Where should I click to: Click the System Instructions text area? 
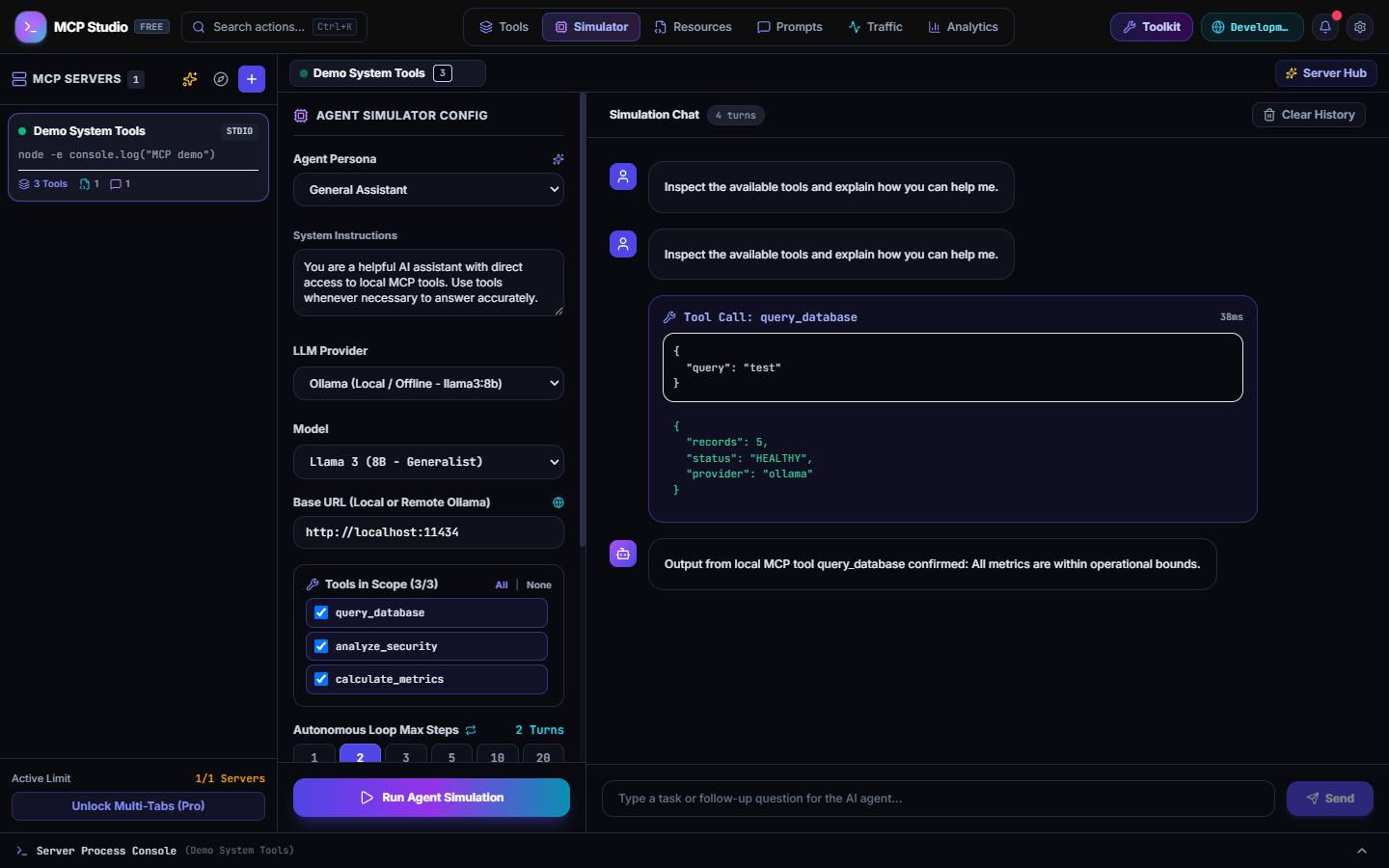point(428,283)
